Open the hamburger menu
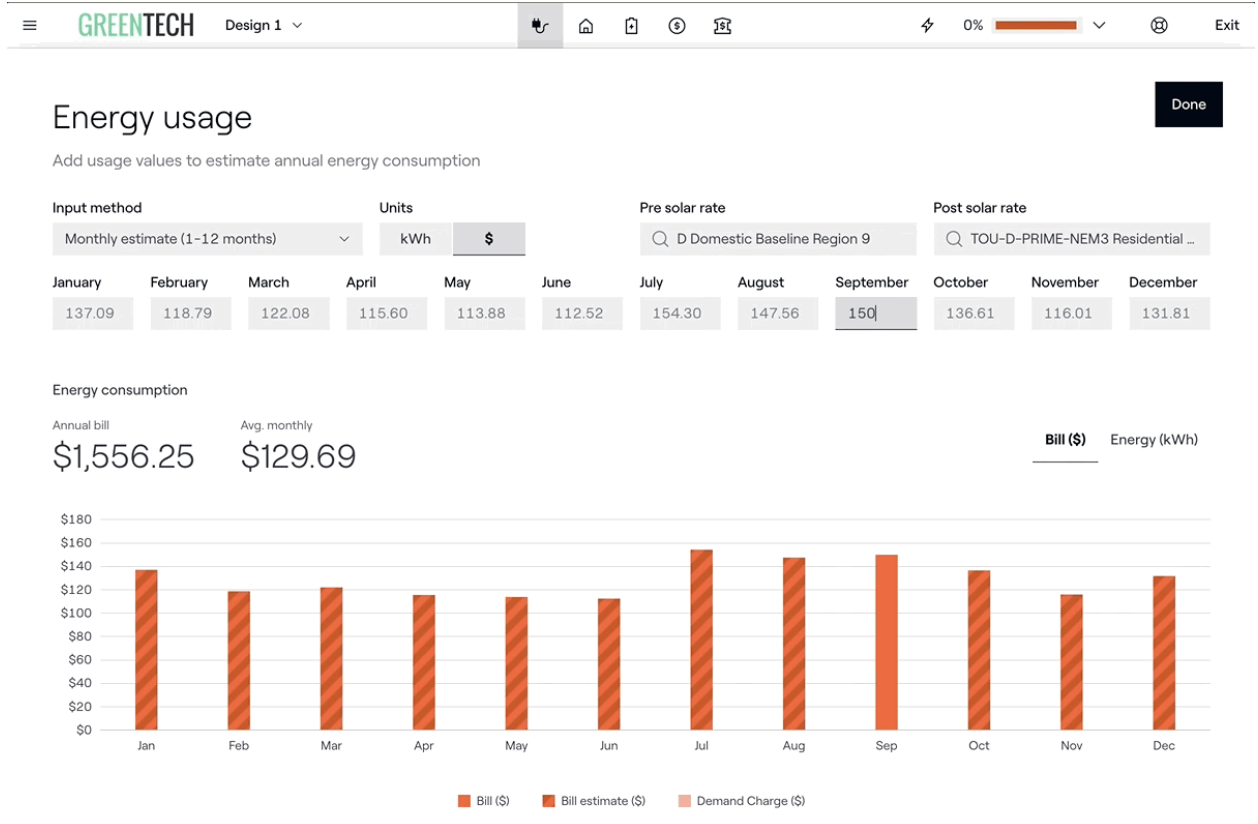This screenshot has height=824, width=1258. tap(29, 26)
